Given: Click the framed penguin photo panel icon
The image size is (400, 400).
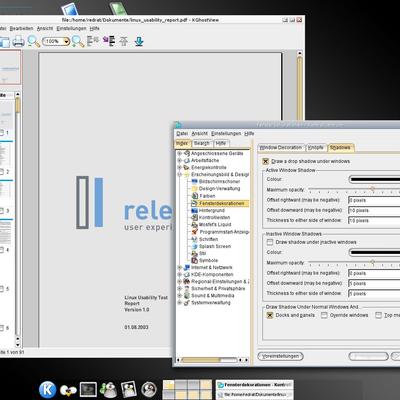Looking at the screenshot, I should point(129,389).
